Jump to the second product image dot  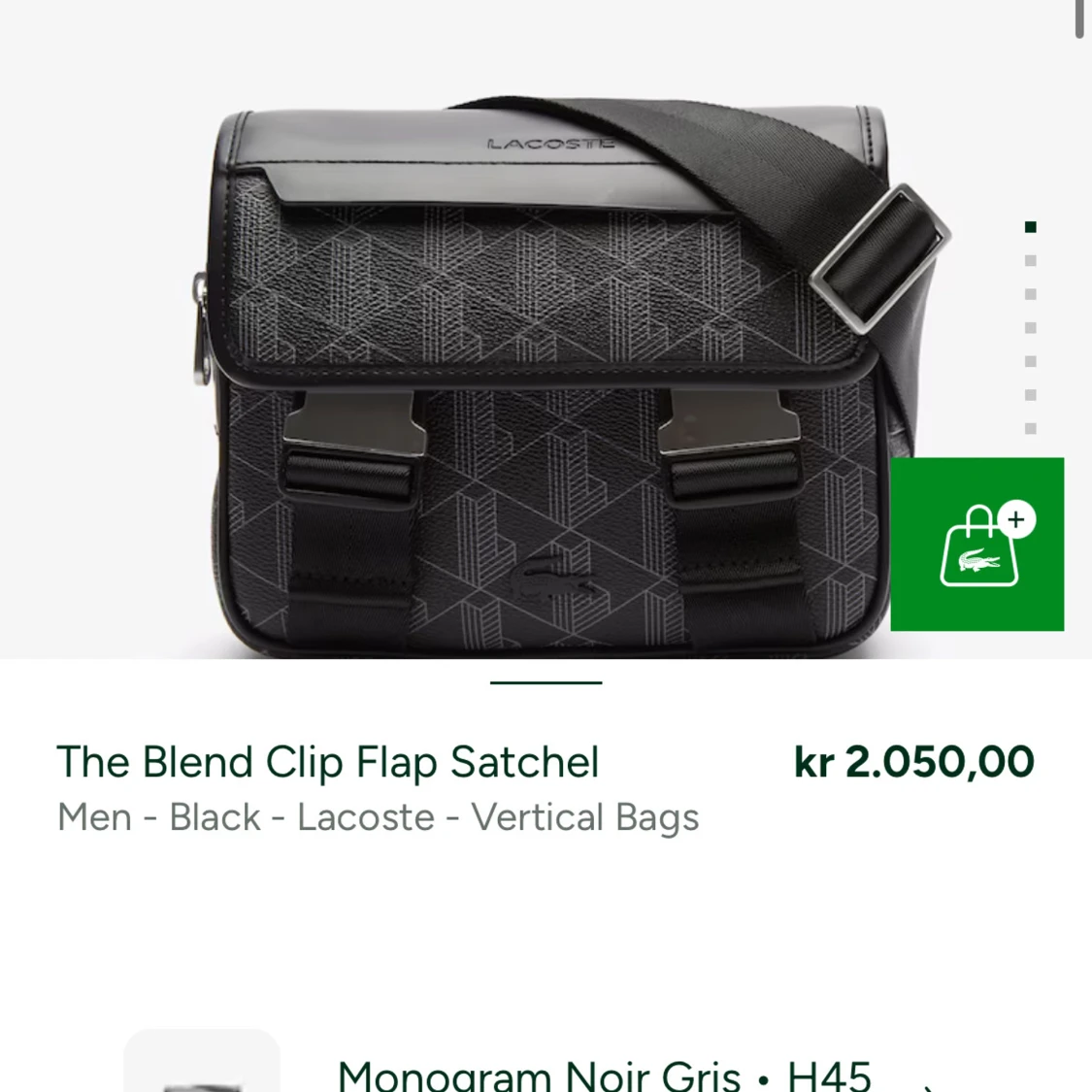[x=1031, y=261]
